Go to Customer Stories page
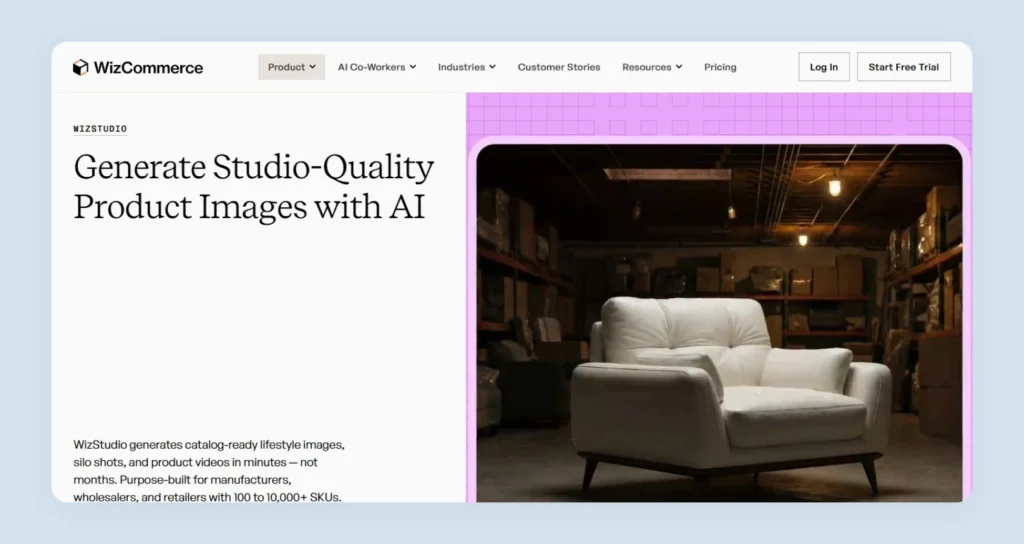The width and height of the screenshot is (1024, 544). point(559,67)
